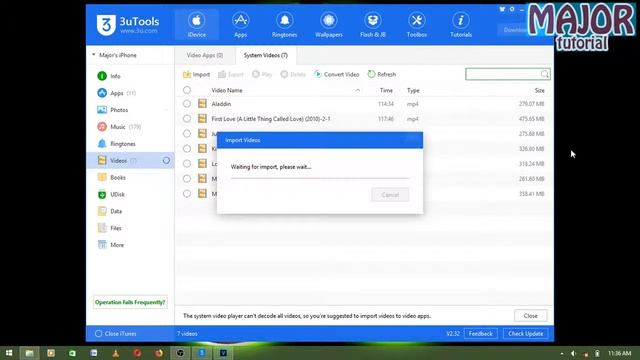Click the Aladdin video file icon
This screenshot has height=360, width=640.
coord(202,104)
